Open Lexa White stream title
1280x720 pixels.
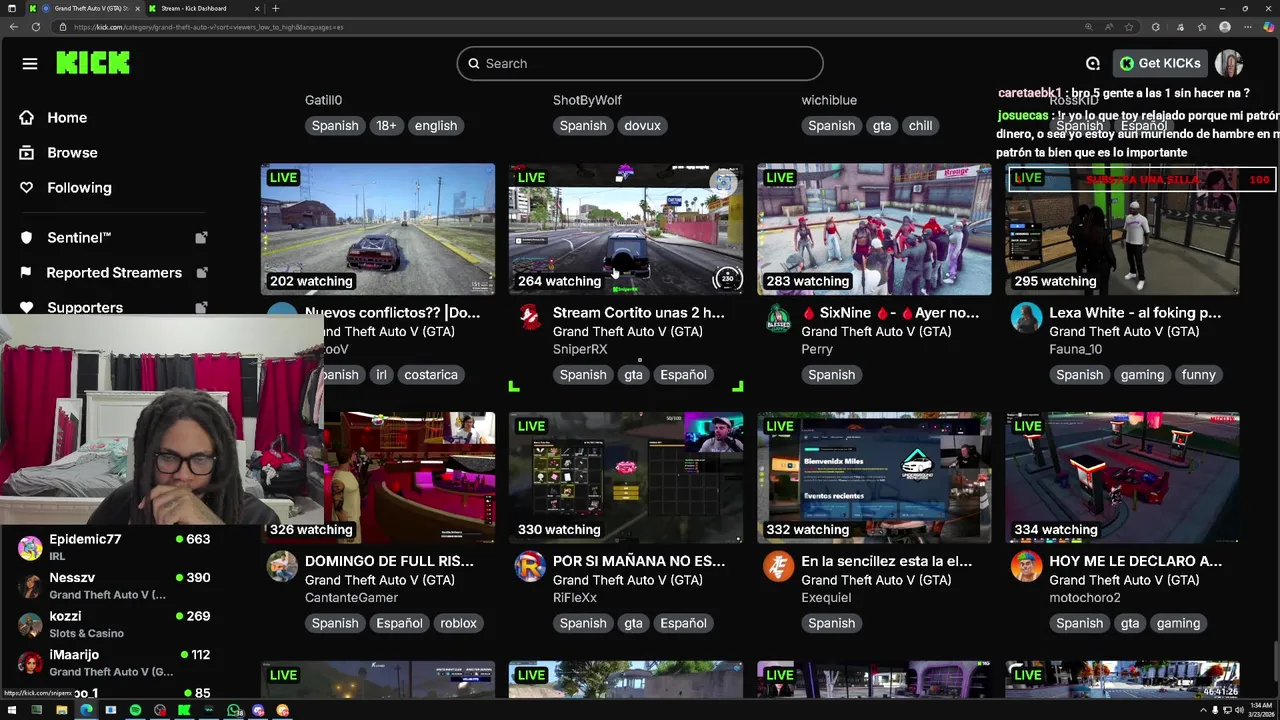pyautogui.click(x=1135, y=313)
